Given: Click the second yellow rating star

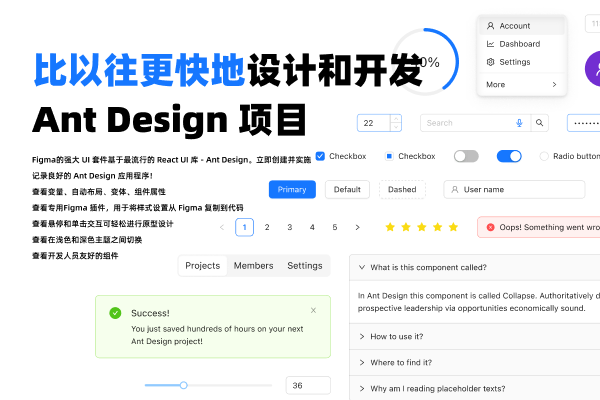Looking at the screenshot, I should pyautogui.click(x=406, y=227).
